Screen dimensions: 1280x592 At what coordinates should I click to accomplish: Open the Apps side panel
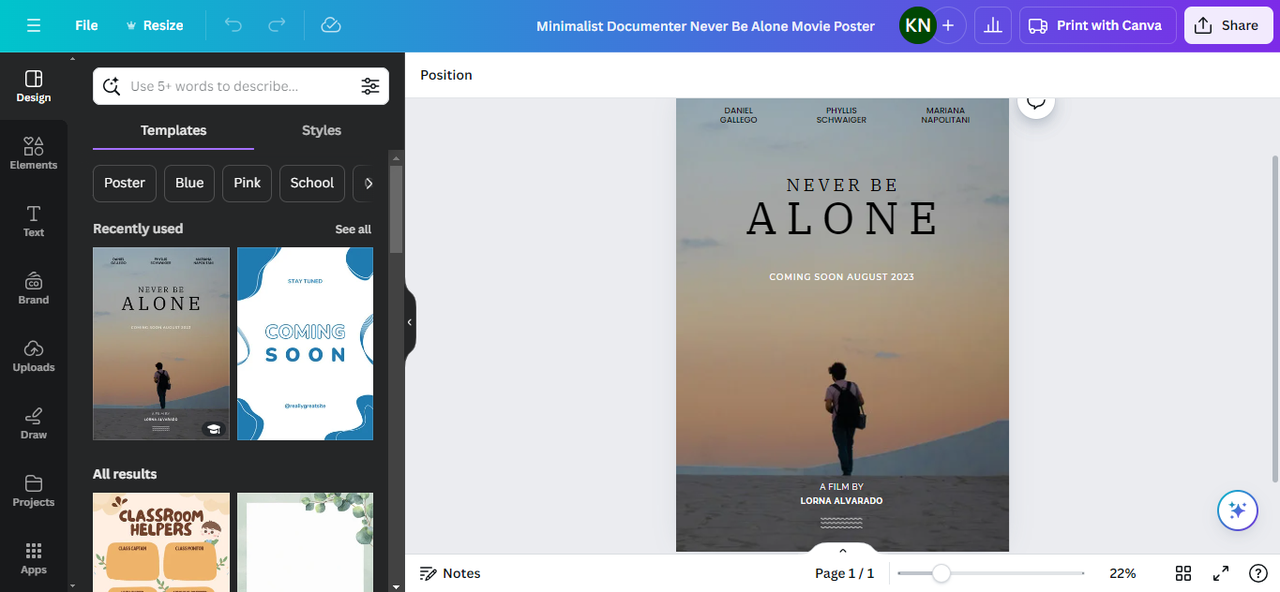click(33, 558)
